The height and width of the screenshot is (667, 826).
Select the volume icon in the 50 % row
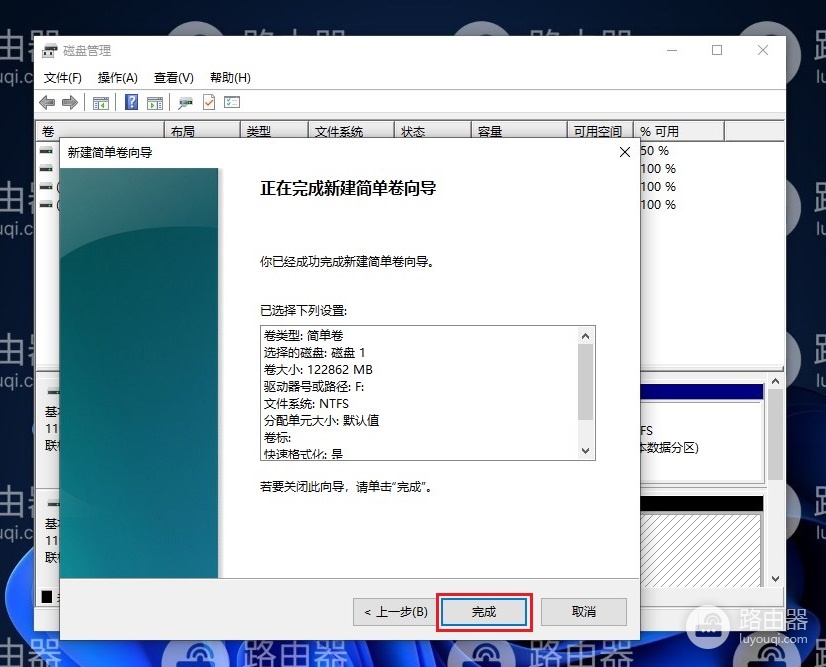click(x=46, y=151)
